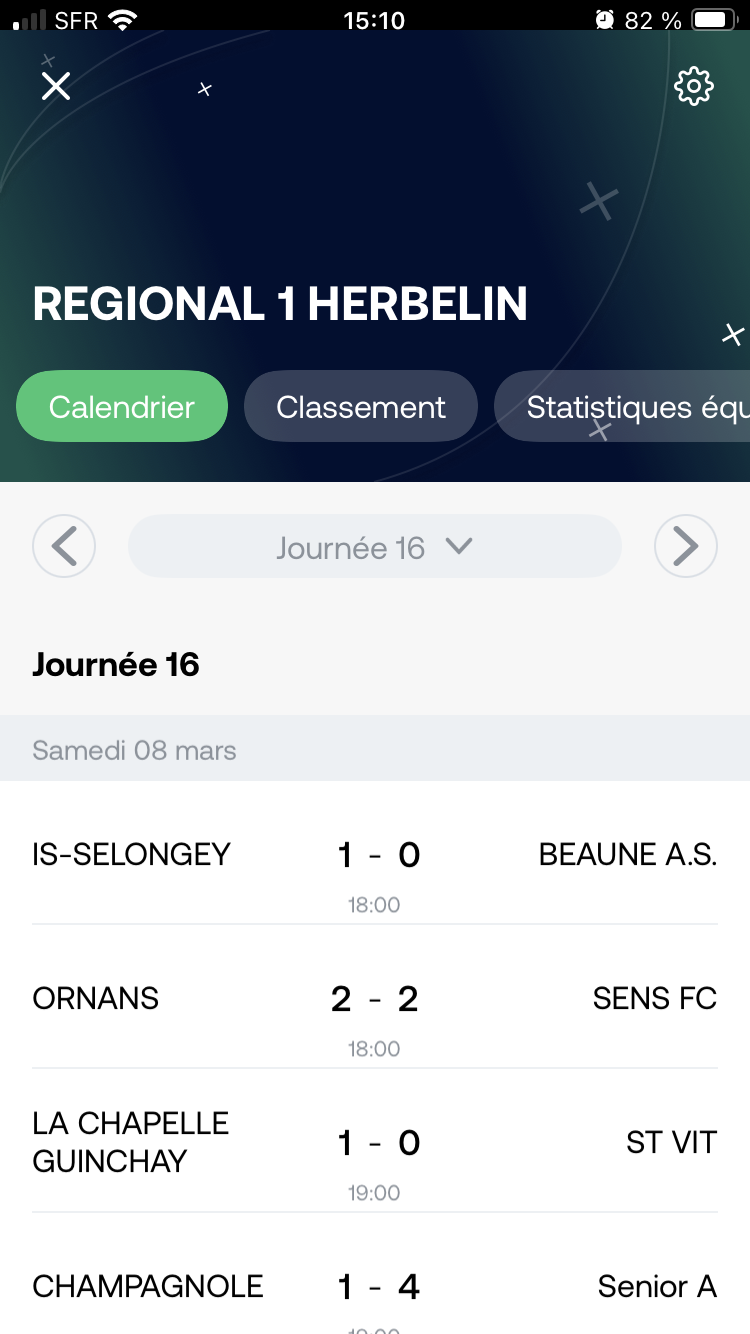Tap the Wi-Fi icon in status bar
Screen dimensions: 750x1334
(x=123, y=19)
